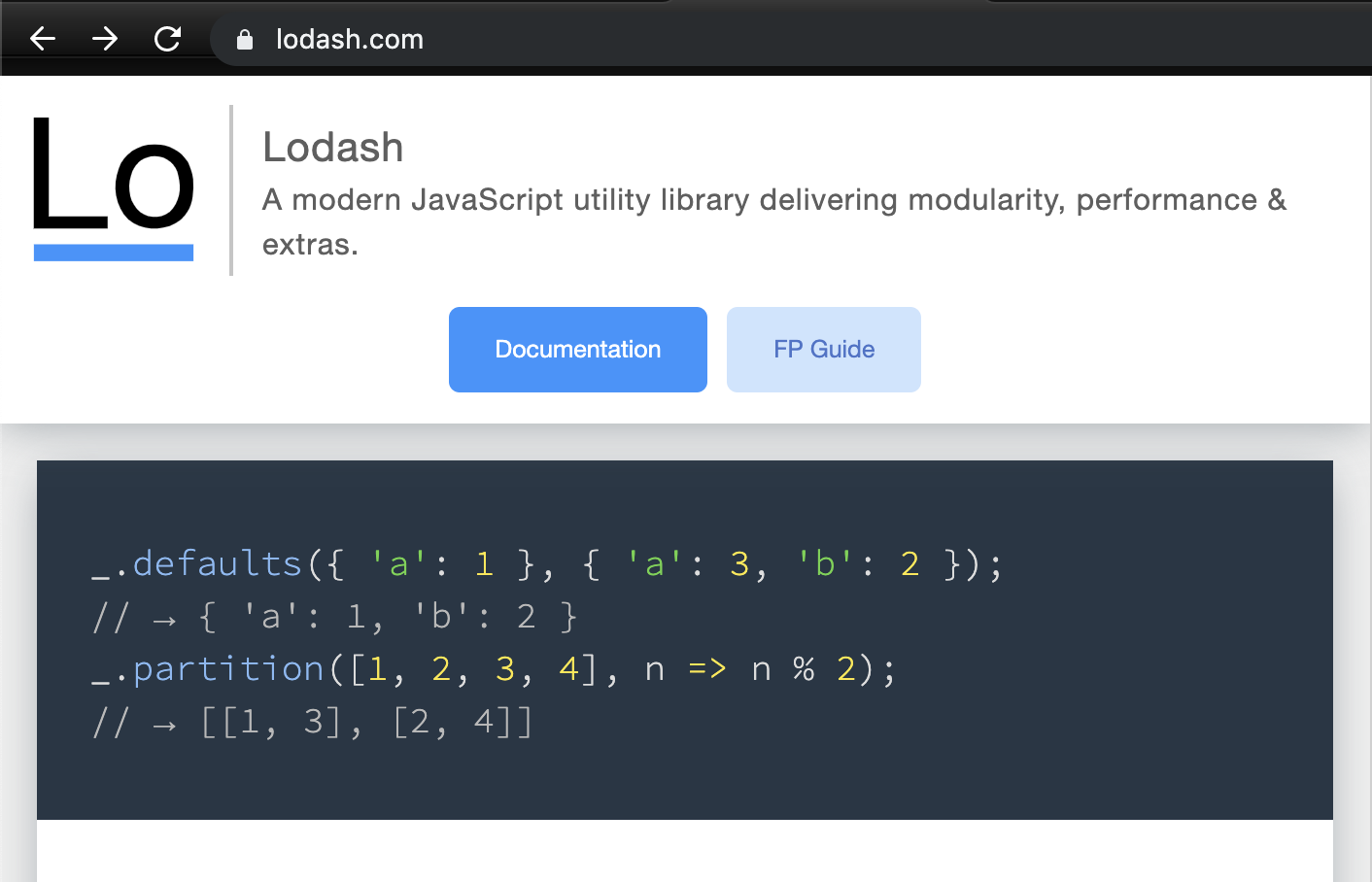Viewport: 1372px width, 882px height.
Task: Open the Documentation button
Action: tap(578, 350)
